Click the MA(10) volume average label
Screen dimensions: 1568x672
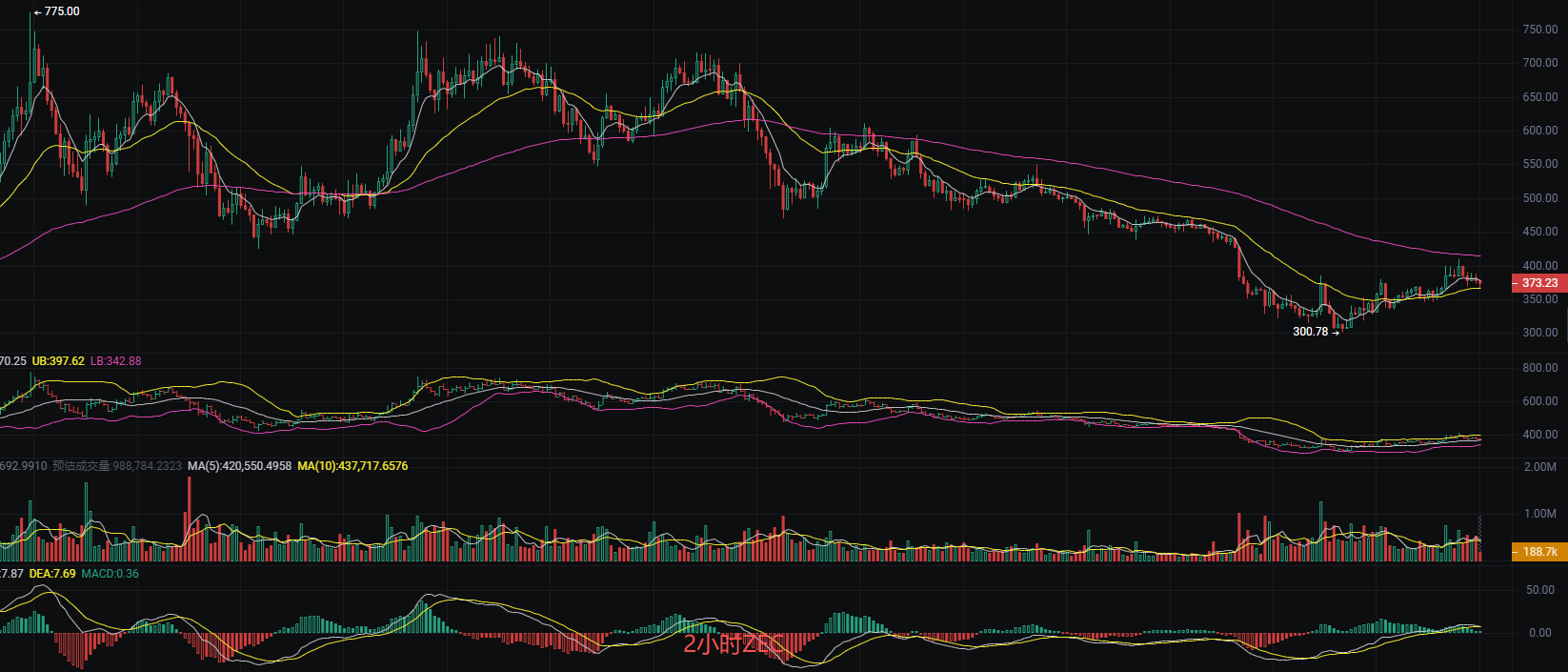(x=352, y=466)
